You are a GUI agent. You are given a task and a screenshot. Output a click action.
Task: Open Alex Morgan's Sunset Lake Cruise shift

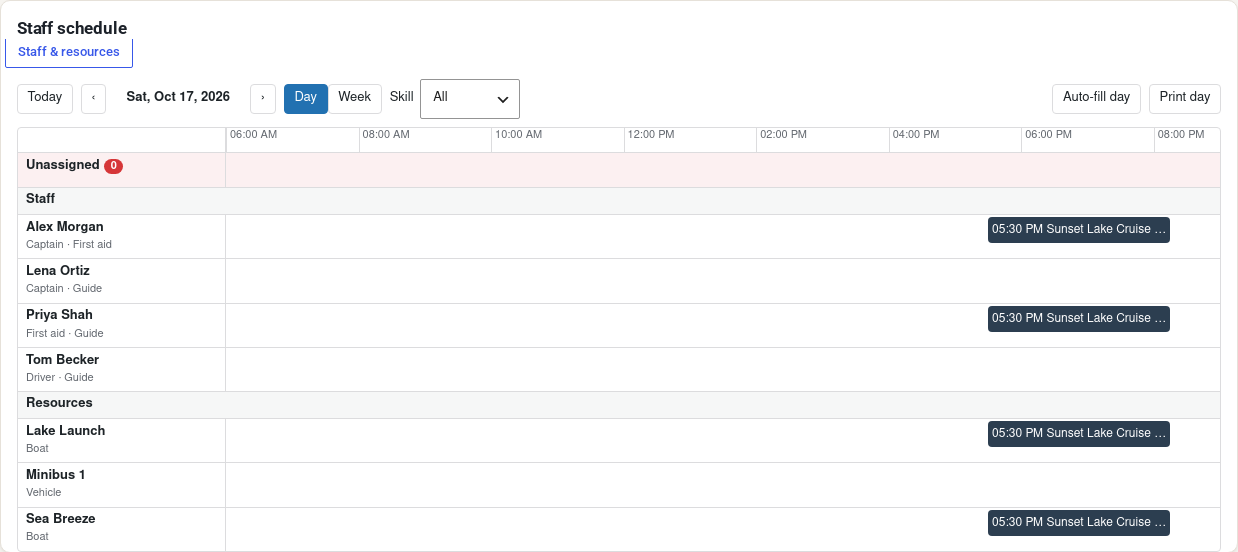pos(1079,230)
